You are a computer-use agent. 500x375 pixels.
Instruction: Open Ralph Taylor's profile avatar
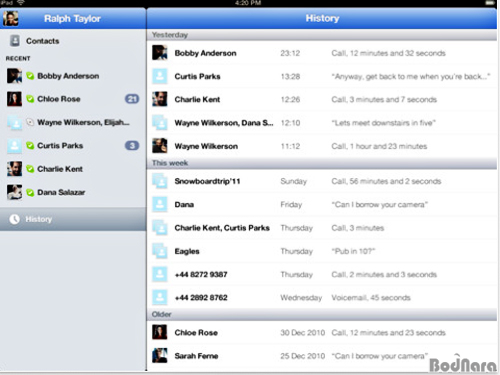click(10, 18)
